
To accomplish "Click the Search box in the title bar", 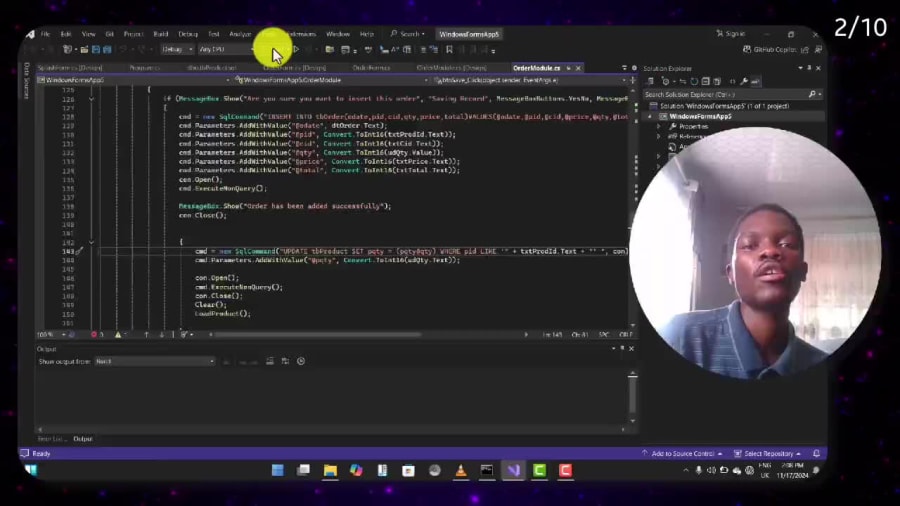I will coord(408,34).
